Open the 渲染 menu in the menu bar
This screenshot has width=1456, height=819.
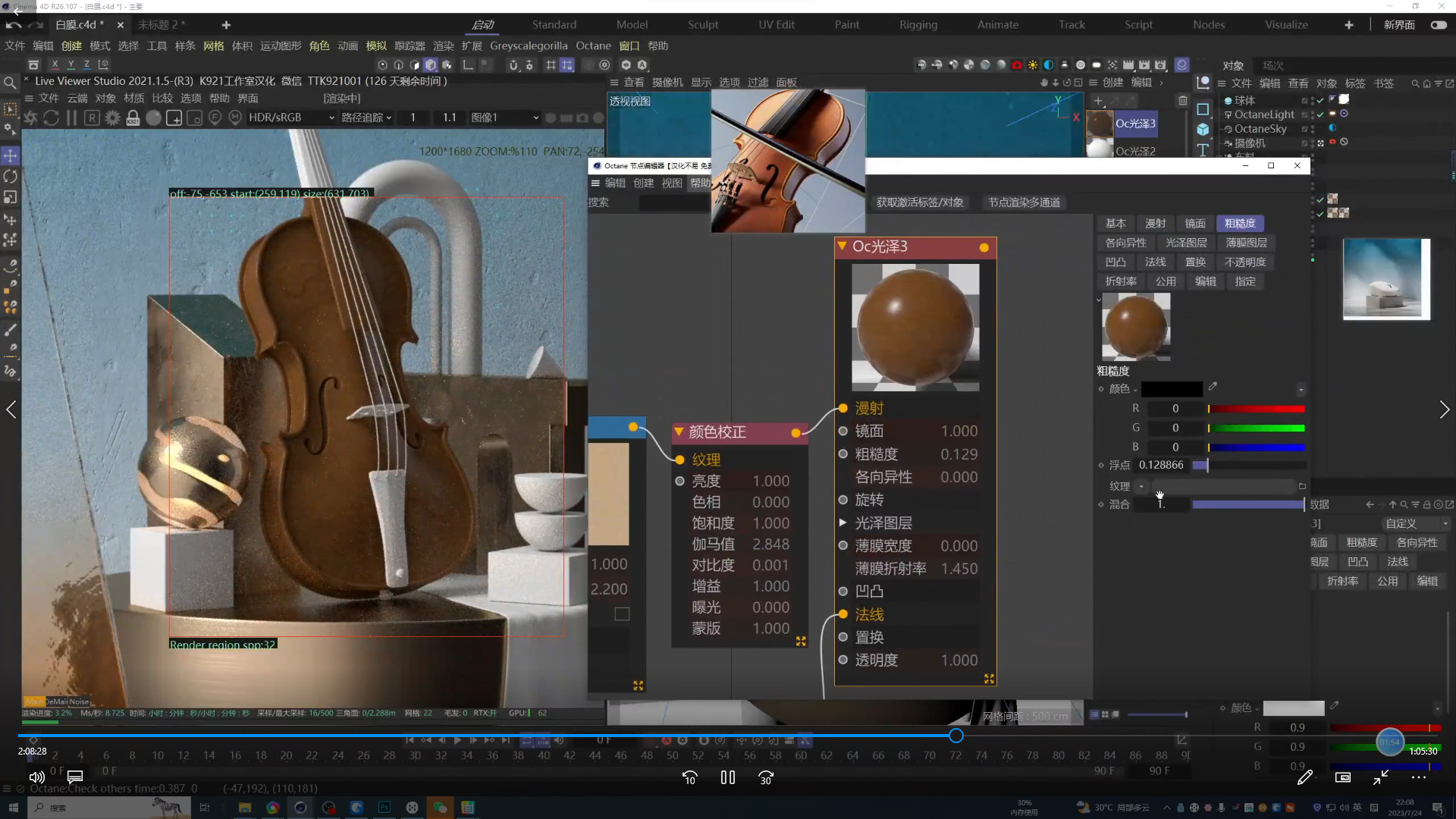pyautogui.click(x=443, y=45)
